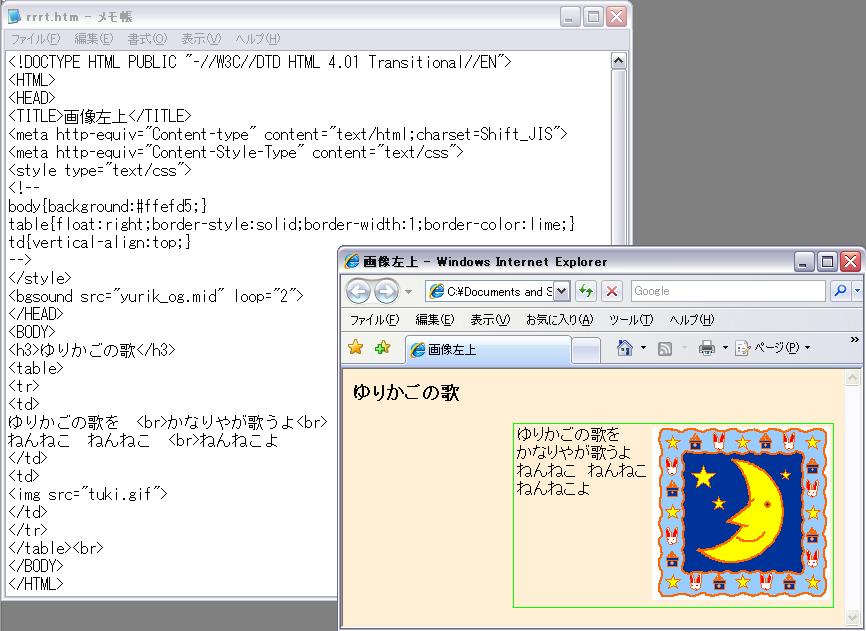Click the moon image tuki.gif in page
Image resolution: width=866 pixels, height=631 pixels.
pyautogui.click(x=742, y=513)
